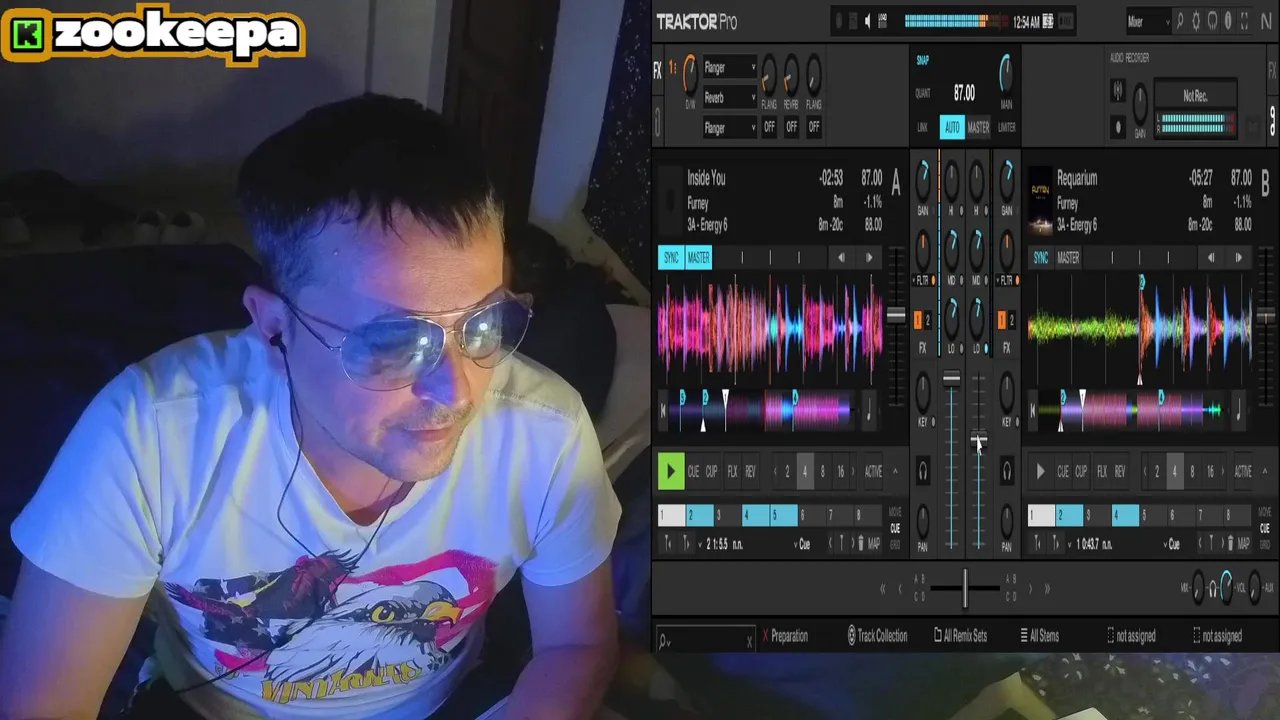Open the Cue type dropdown on deck B
The image size is (1280, 720).
1174,544
